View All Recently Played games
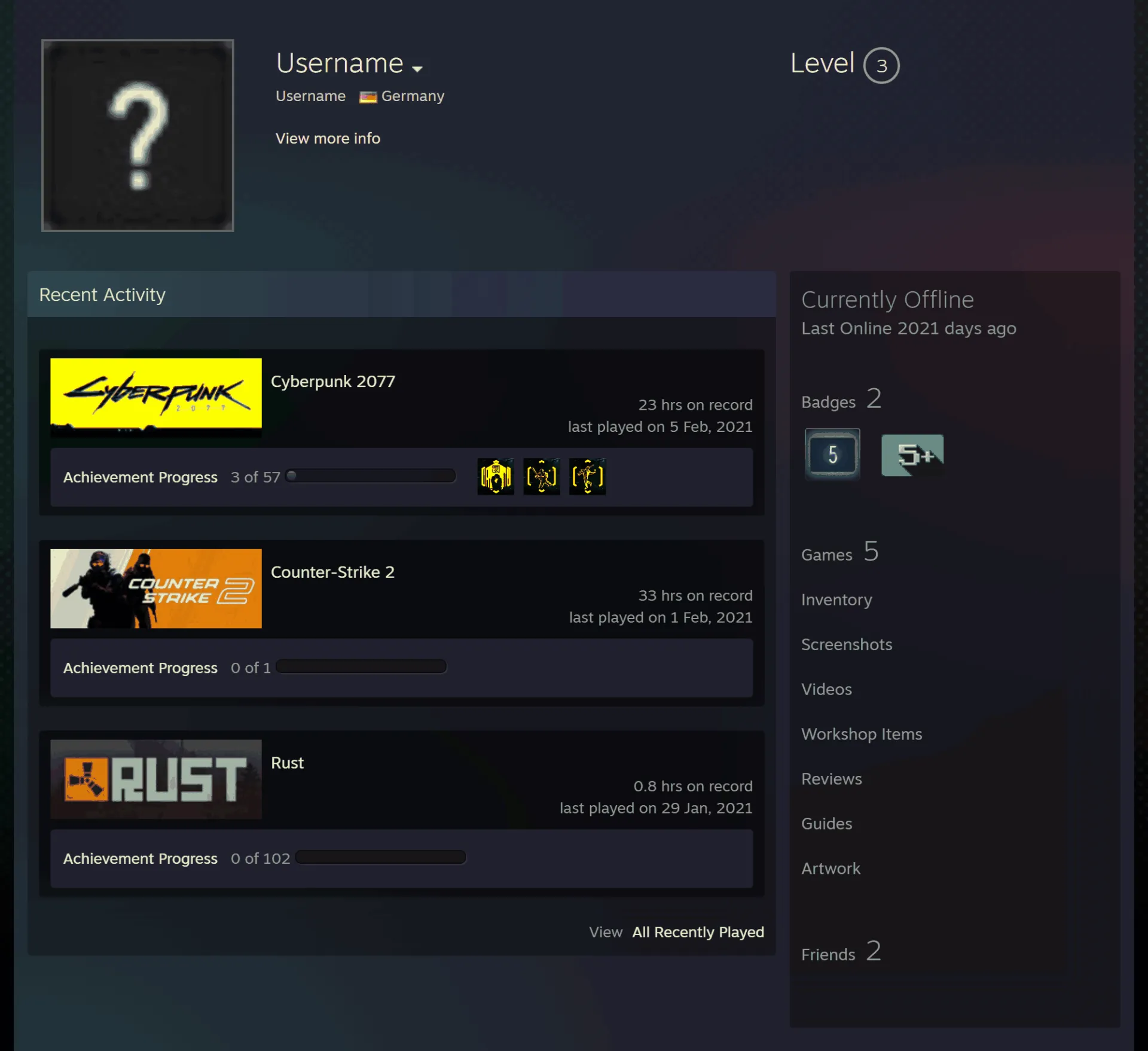Image resolution: width=1148 pixels, height=1051 pixels. 698,932
